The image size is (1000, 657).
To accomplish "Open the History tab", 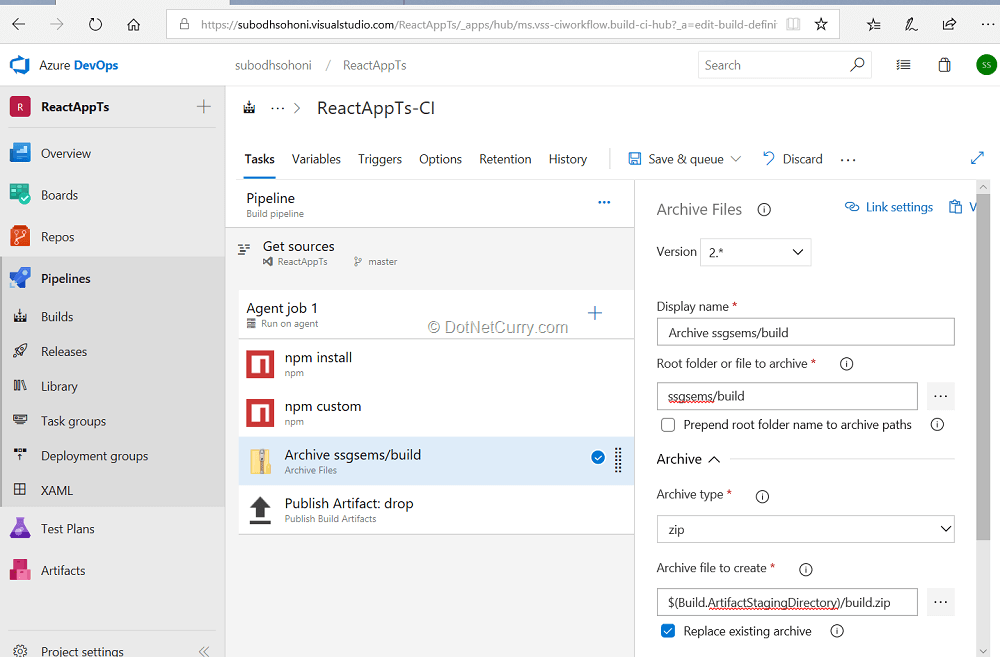I will (568, 159).
